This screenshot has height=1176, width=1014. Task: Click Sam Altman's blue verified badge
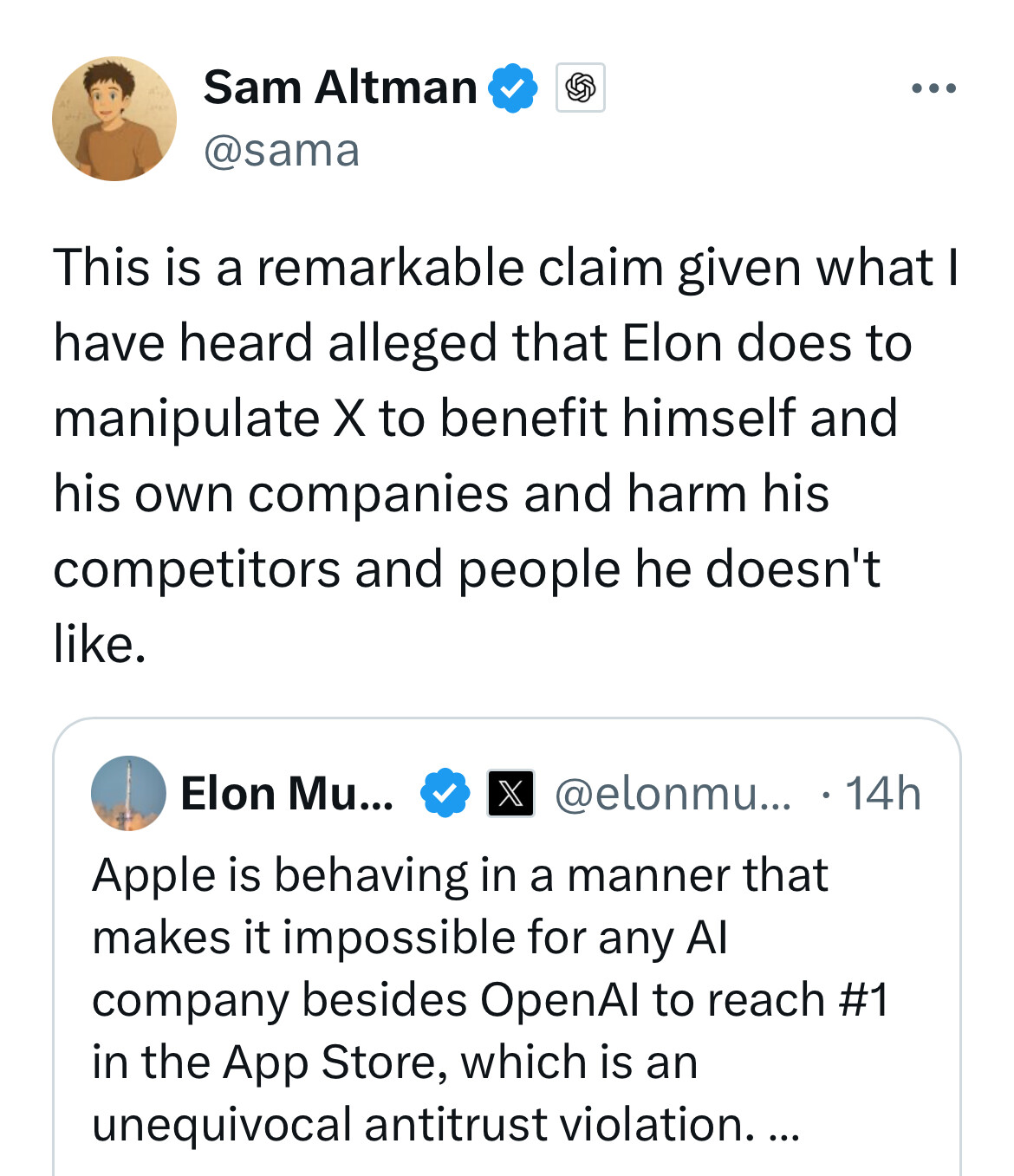[x=513, y=88]
